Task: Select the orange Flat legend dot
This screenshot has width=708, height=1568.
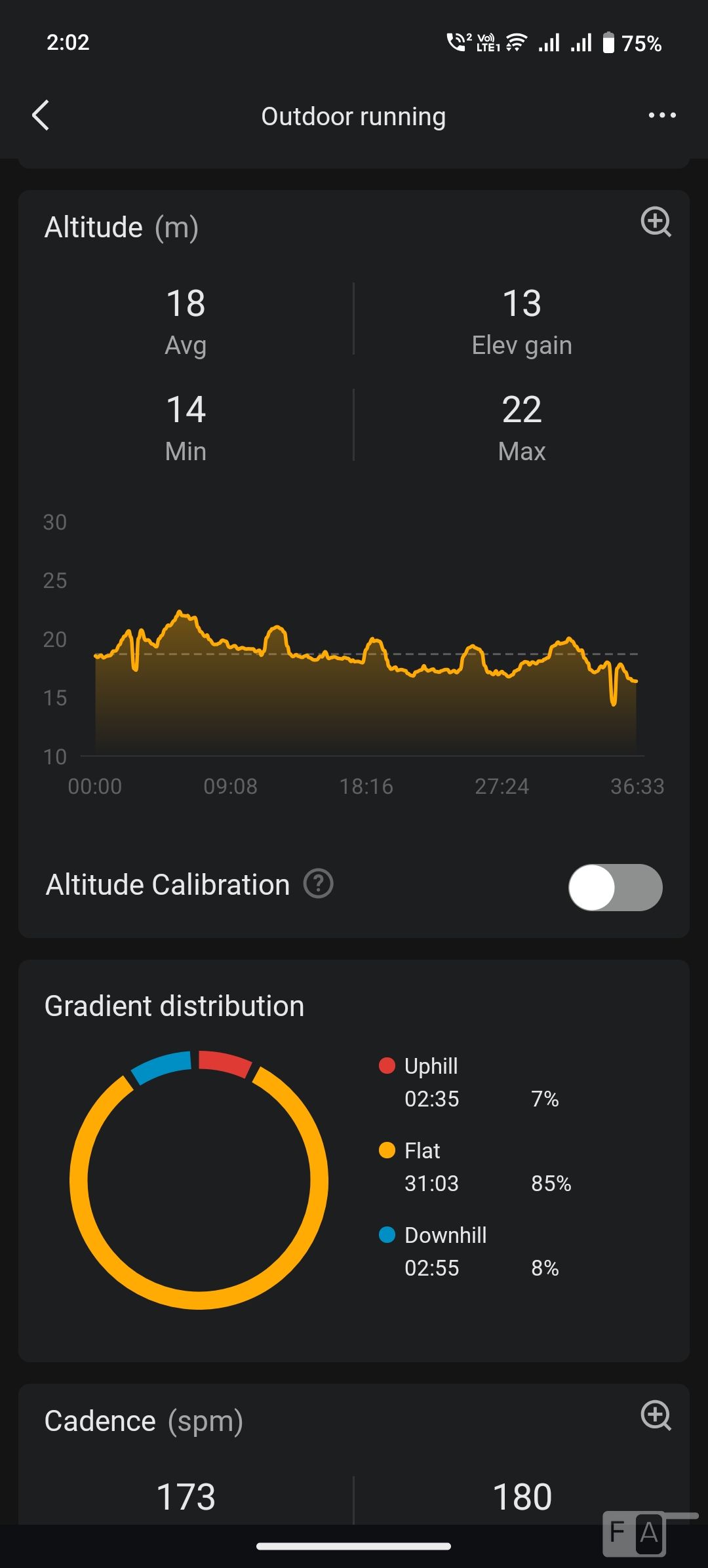Action: click(x=387, y=1150)
